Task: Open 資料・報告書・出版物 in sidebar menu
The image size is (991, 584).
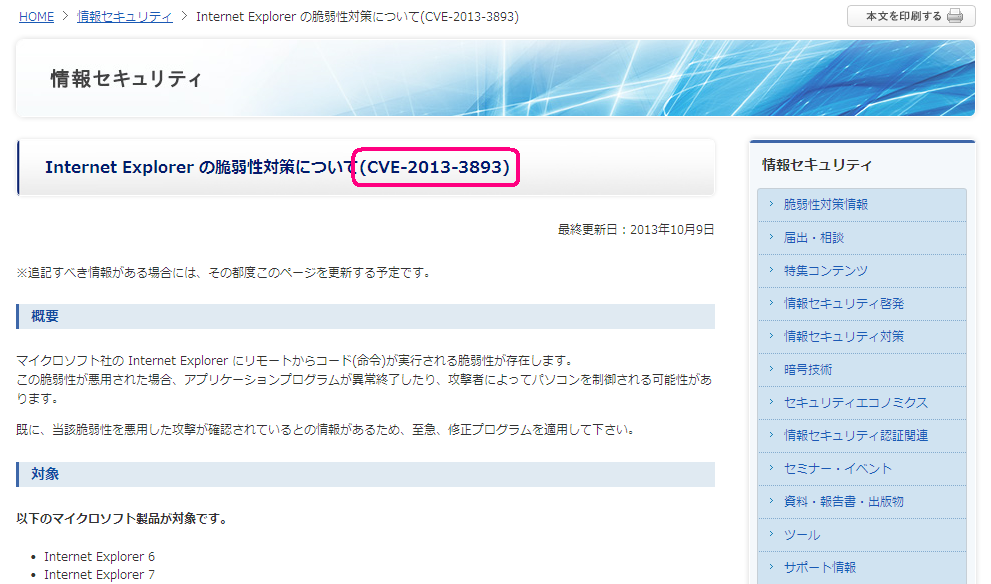Action: 862,501
